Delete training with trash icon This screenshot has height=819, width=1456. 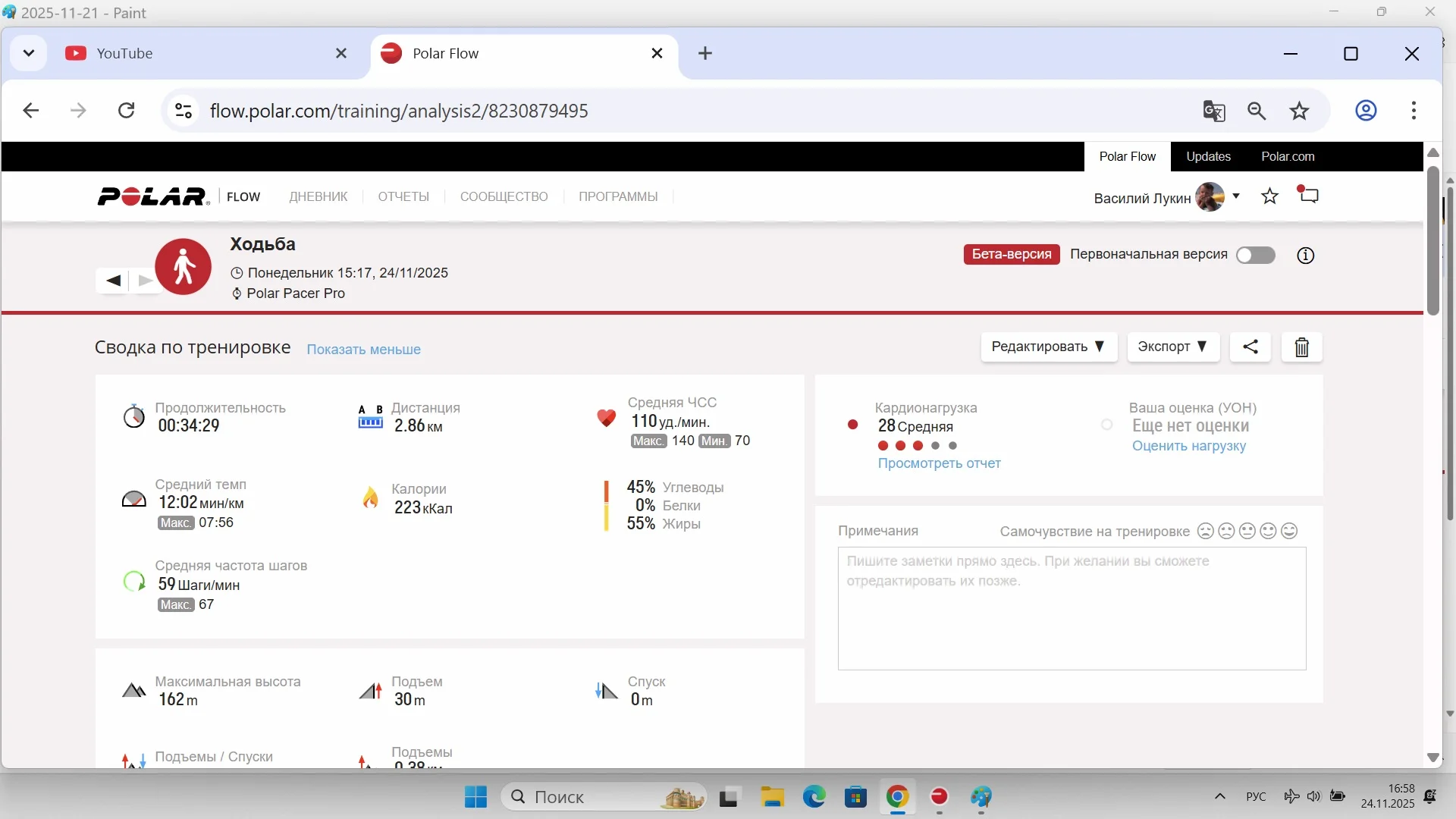pyautogui.click(x=1301, y=347)
